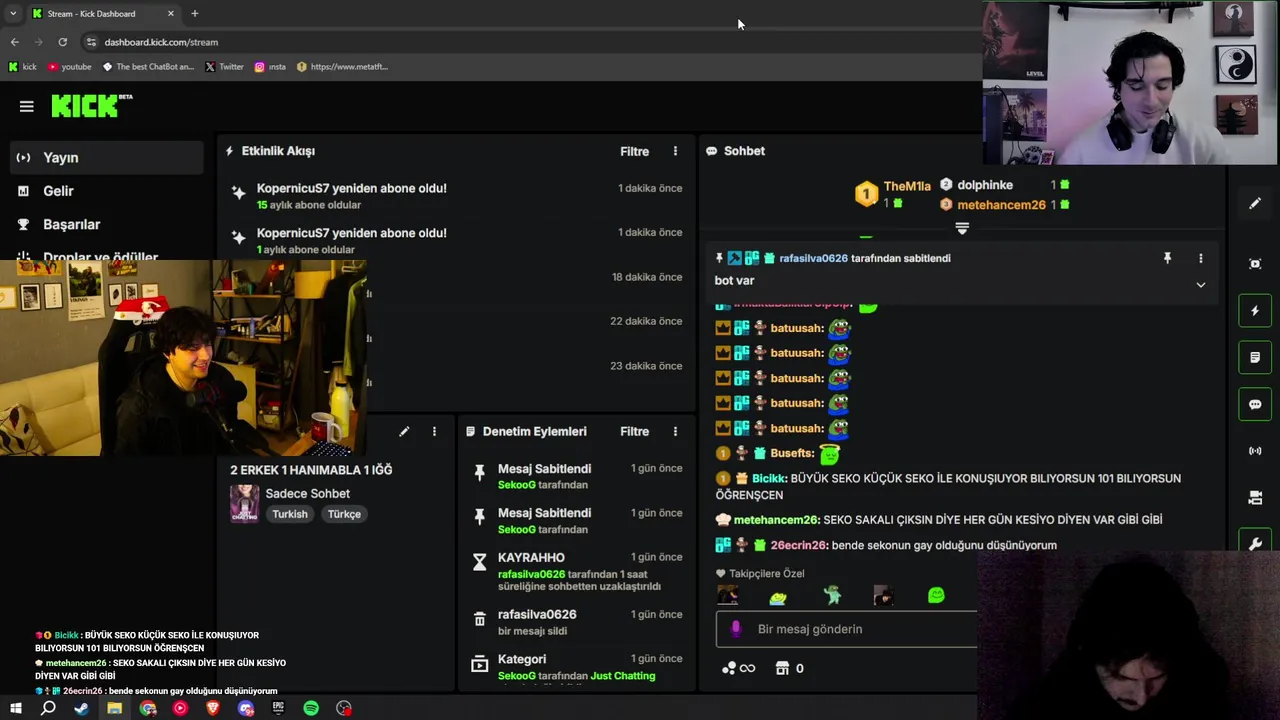The image size is (1280, 720).
Task: Open Spotify from the taskbar
Action: click(311, 708)
